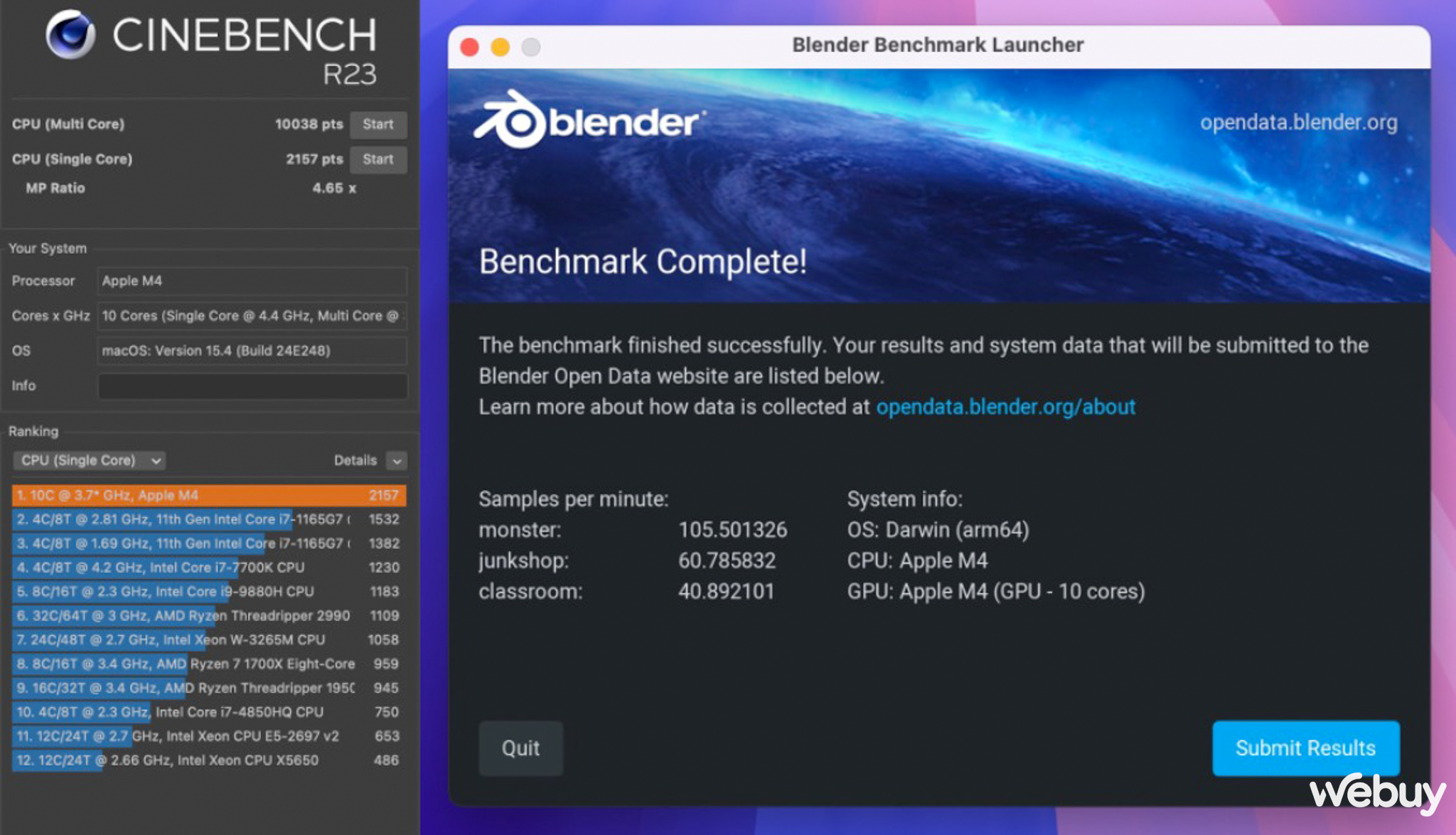
Task: Click the CPU: Apple M4 system info line
Action: click(x=917, y=560)
